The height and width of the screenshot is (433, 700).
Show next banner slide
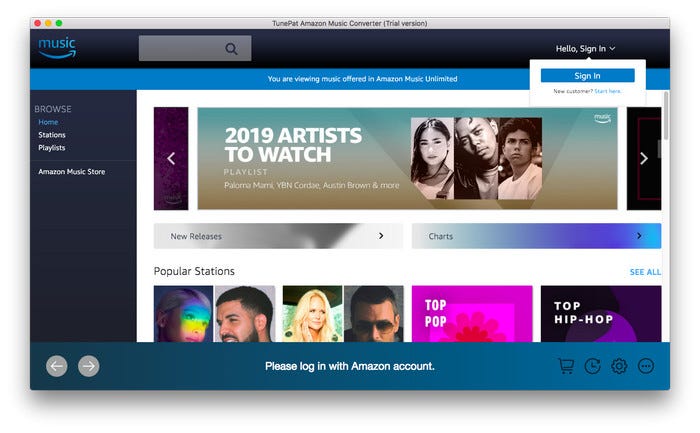[644, 158]
